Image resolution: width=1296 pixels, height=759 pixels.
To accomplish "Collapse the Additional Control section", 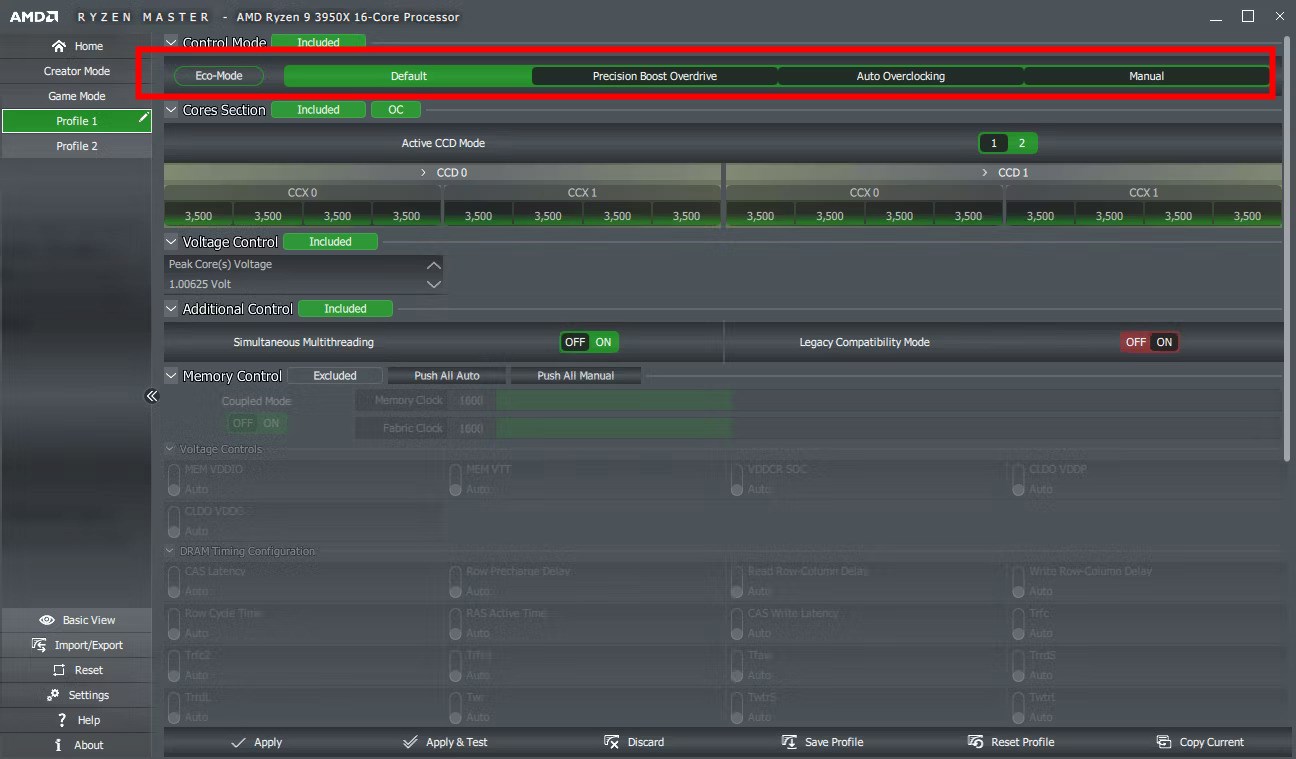I will [x=171, y=309].
